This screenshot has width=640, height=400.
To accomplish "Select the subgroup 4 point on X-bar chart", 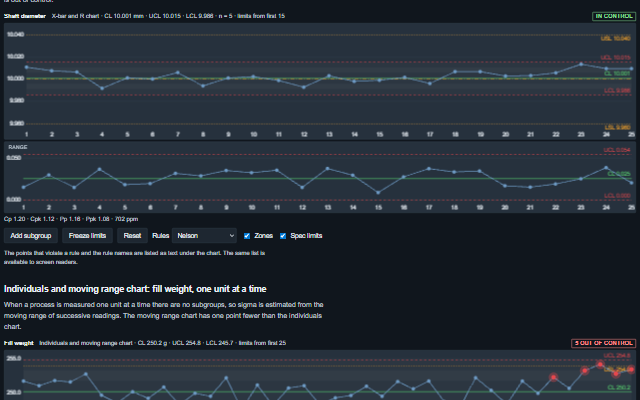I will [x=102, y=88].
